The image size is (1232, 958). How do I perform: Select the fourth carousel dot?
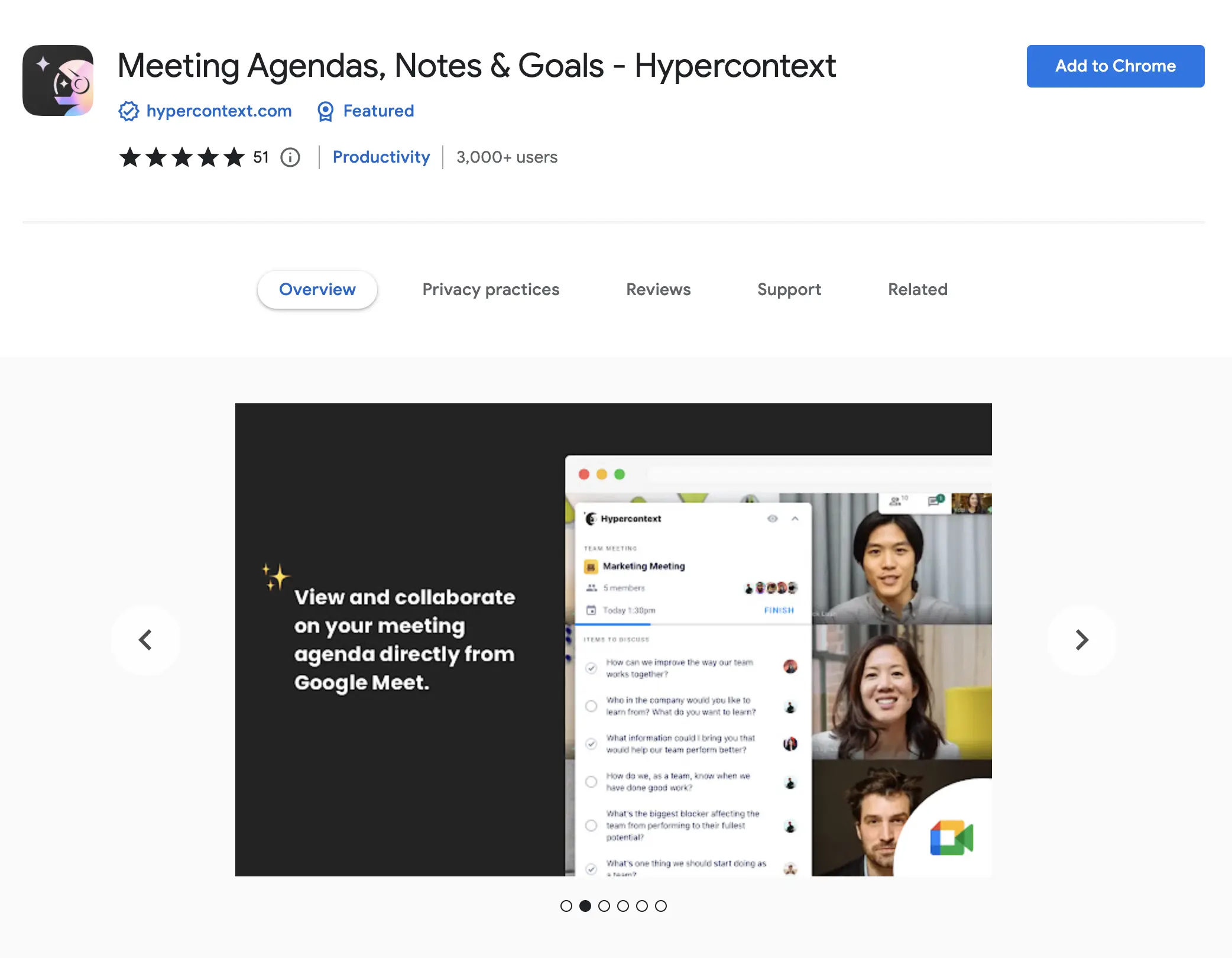[623, 906]
